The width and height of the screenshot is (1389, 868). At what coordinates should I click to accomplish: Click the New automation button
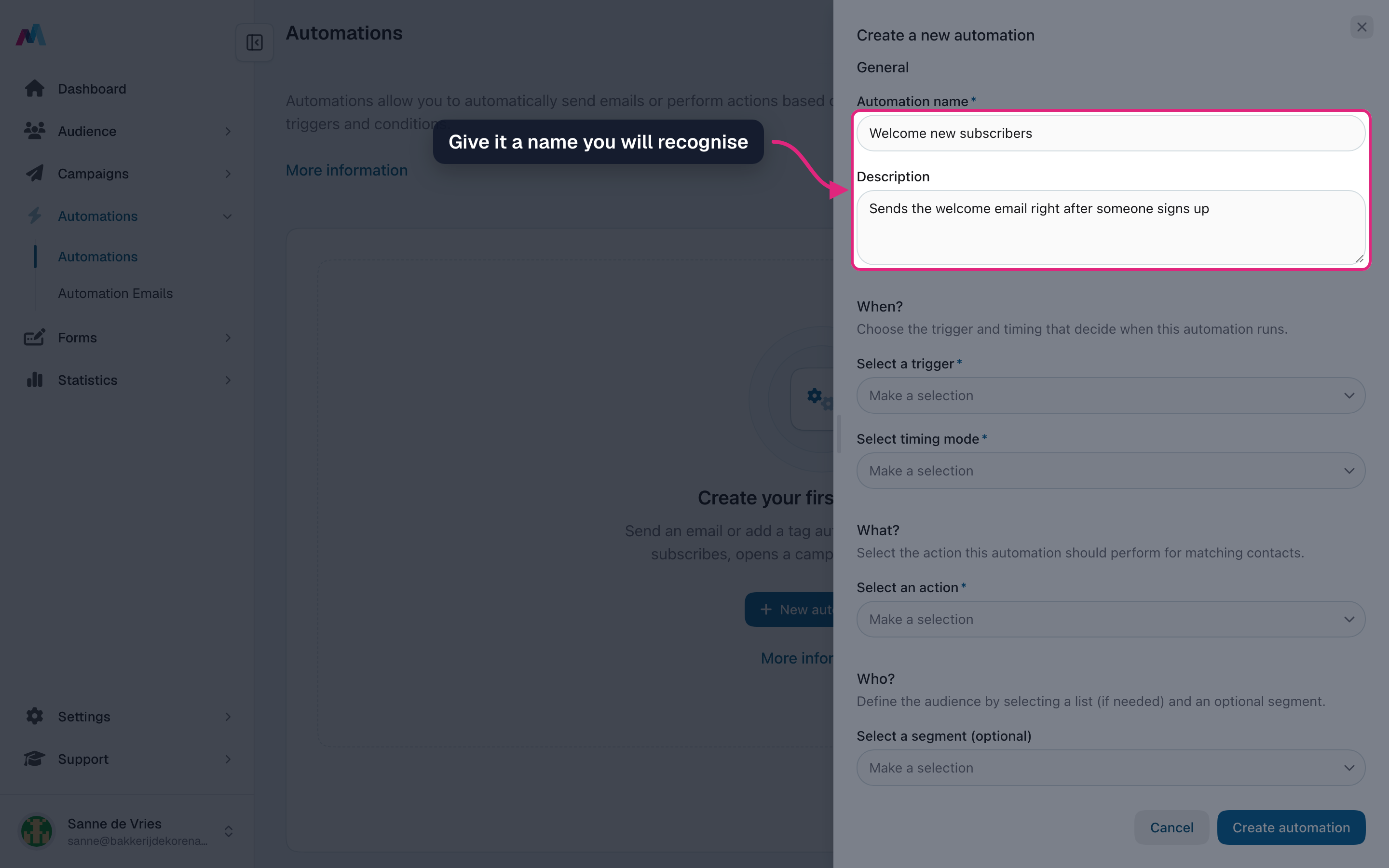click(789, 609)
